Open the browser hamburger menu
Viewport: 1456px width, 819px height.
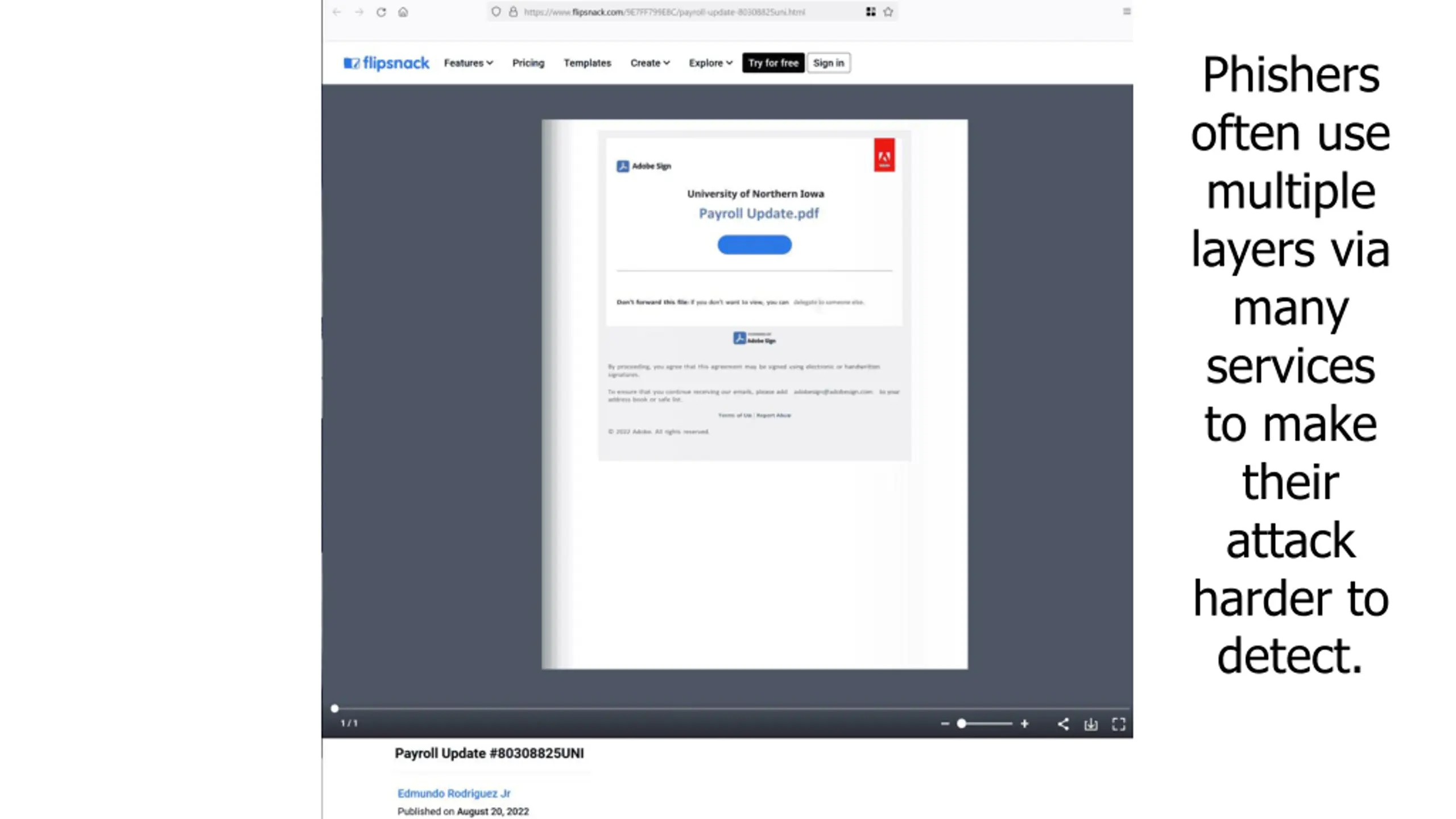(1126, 11)
